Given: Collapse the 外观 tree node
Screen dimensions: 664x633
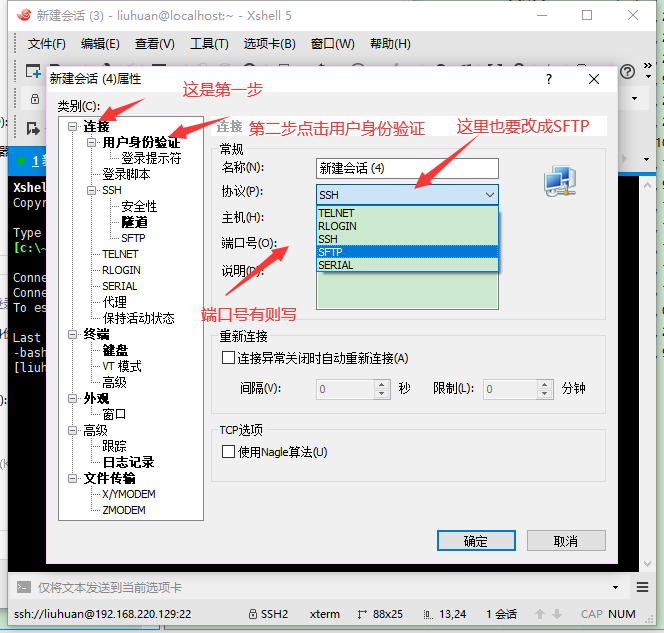Looking at the screenshot, I should [x=72, y=398].
